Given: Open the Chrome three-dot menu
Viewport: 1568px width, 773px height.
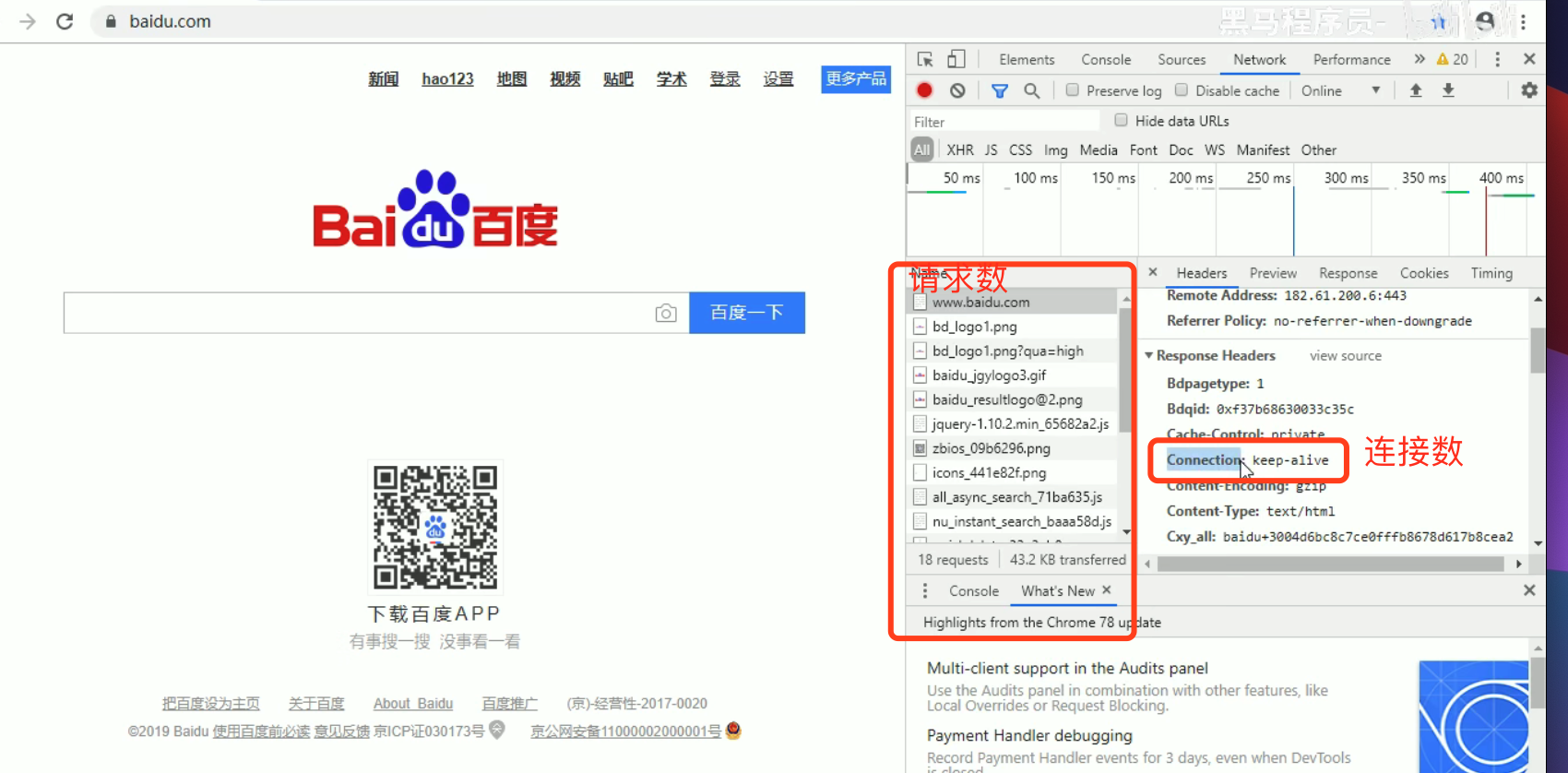Looking at the screenshot, I should click(x=1523, y=21).
